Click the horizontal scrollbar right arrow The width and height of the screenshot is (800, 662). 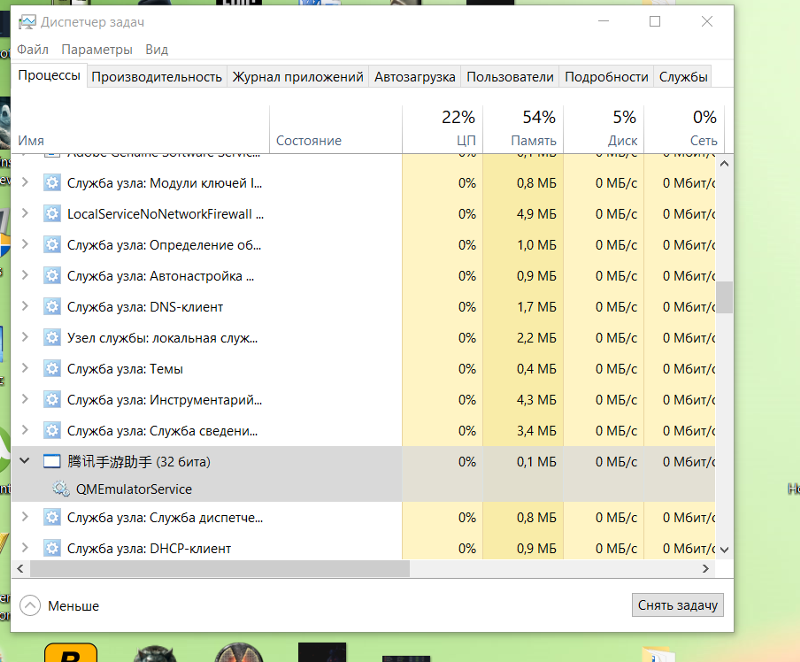point(707,568)
